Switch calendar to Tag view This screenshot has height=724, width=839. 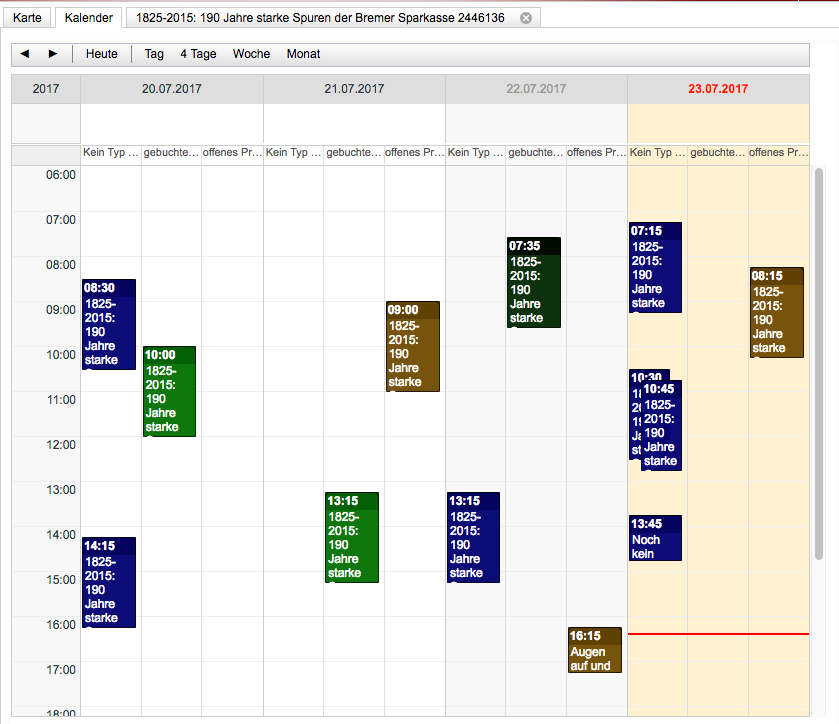point(154,54)
